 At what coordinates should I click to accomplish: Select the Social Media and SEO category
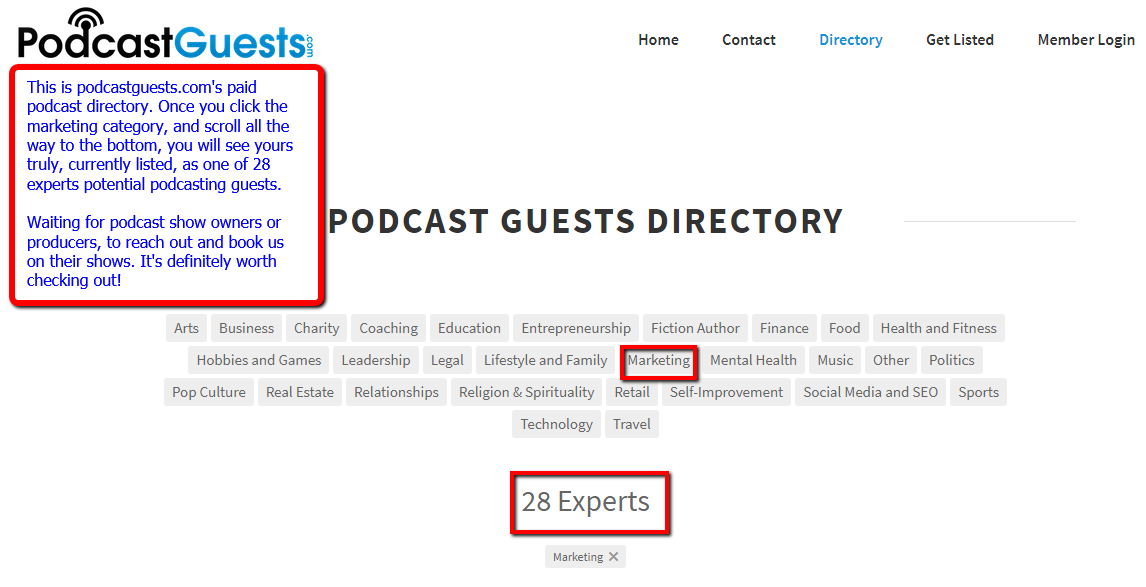(870, 392)
